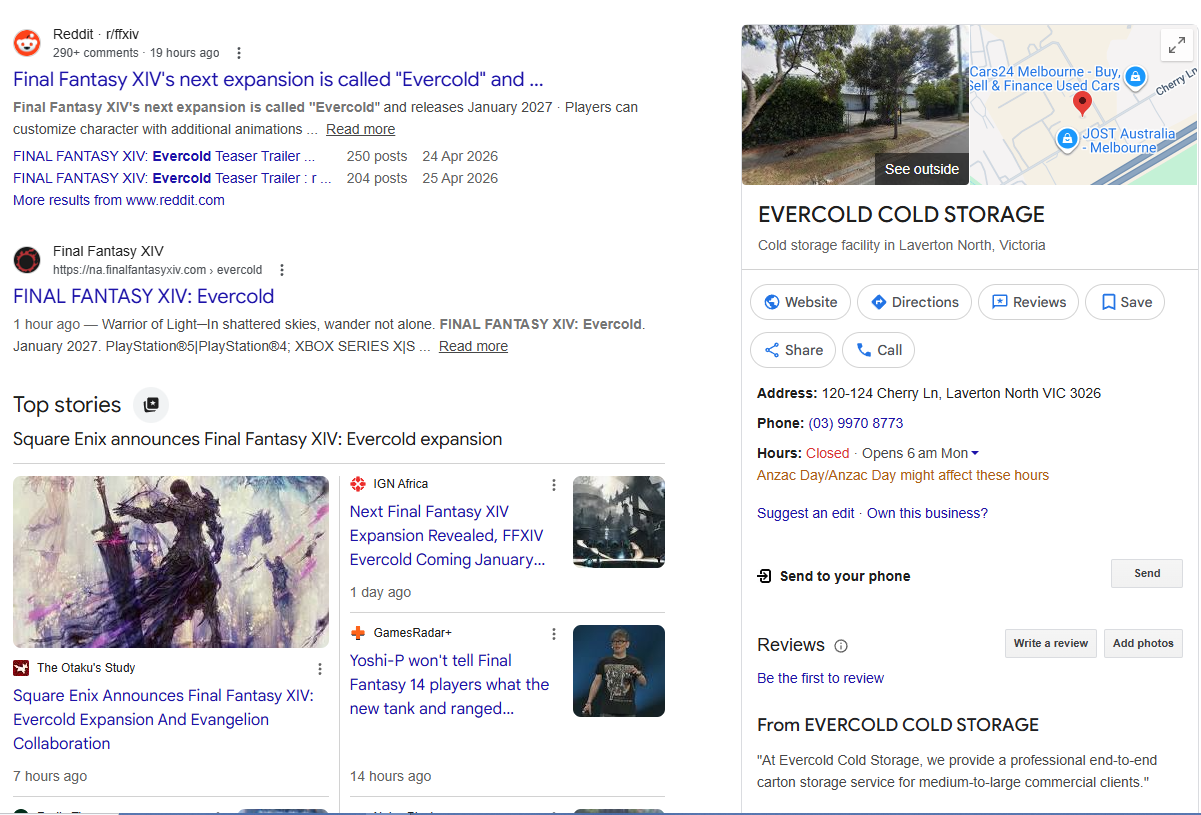Click the Anzac Day hours notice
The height and width of the screenshot is (815, 1201).
903,475
